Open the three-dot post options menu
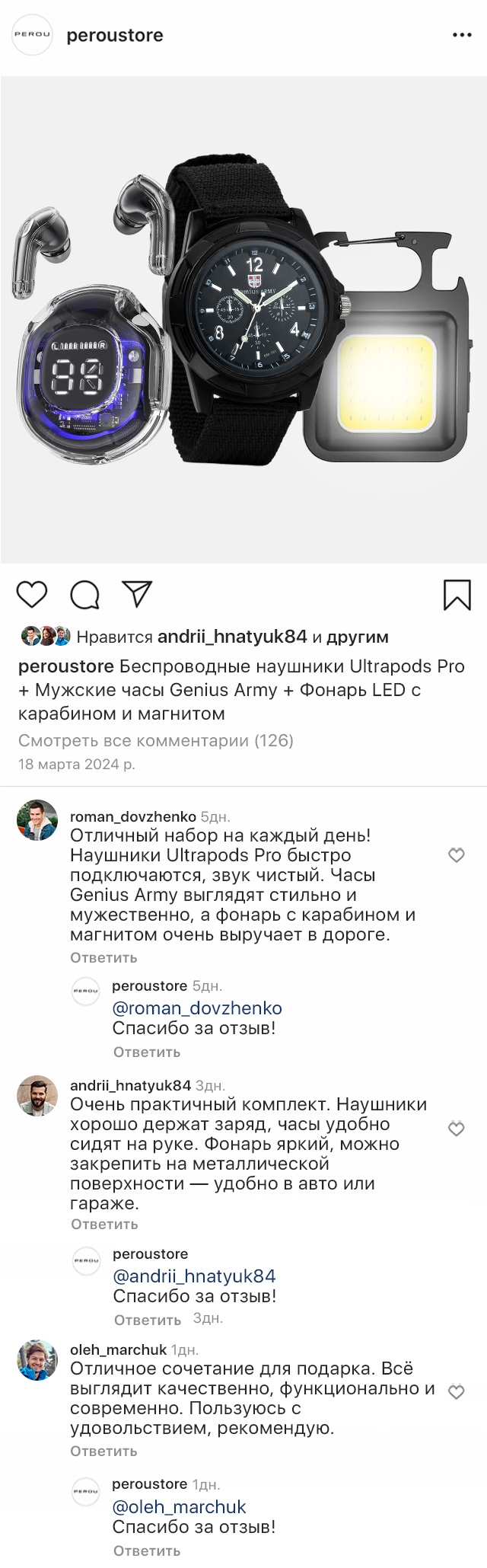 (x=463, y=35)
